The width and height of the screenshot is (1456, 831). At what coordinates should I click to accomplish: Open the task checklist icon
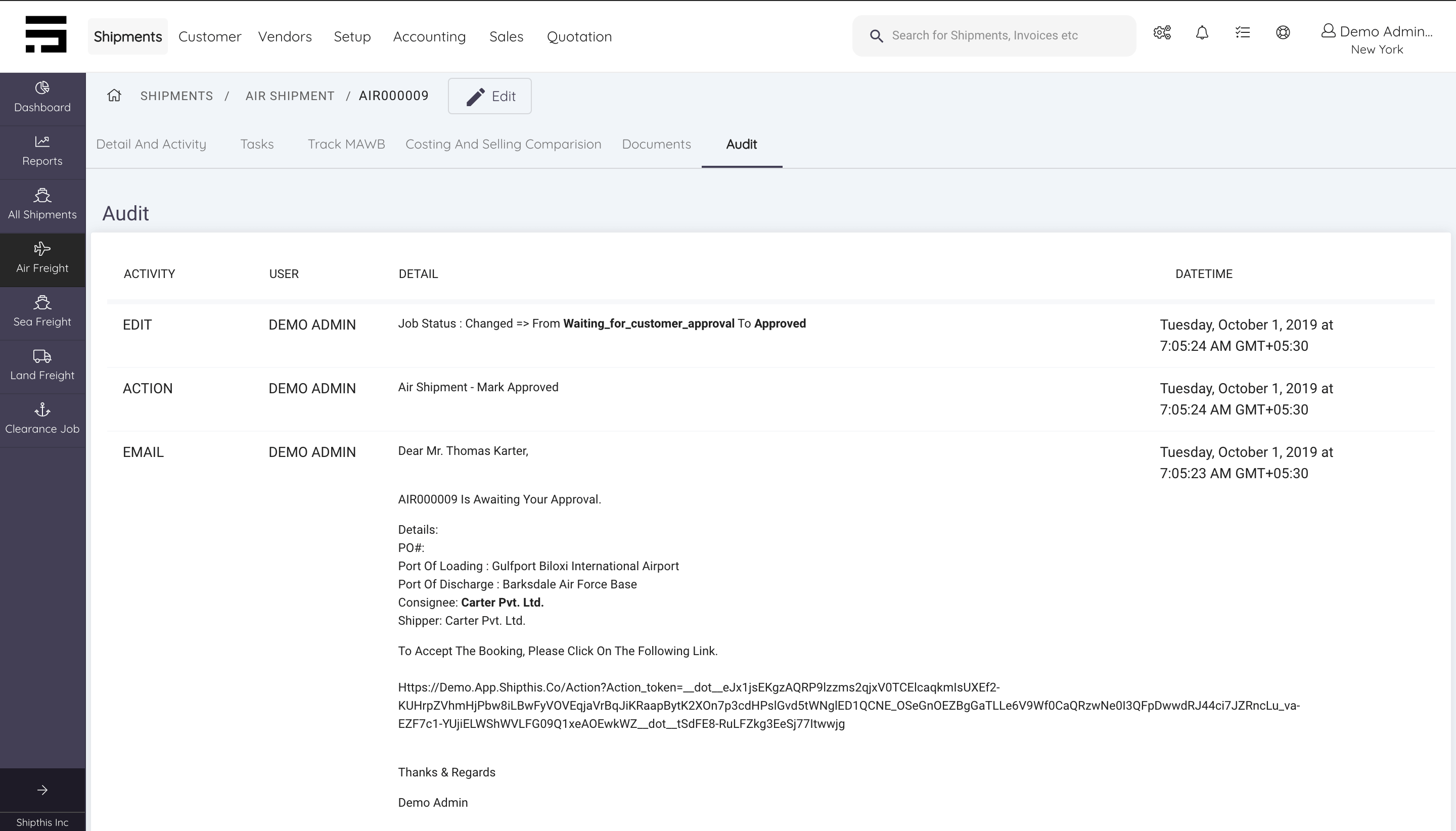pos(1243,33)
